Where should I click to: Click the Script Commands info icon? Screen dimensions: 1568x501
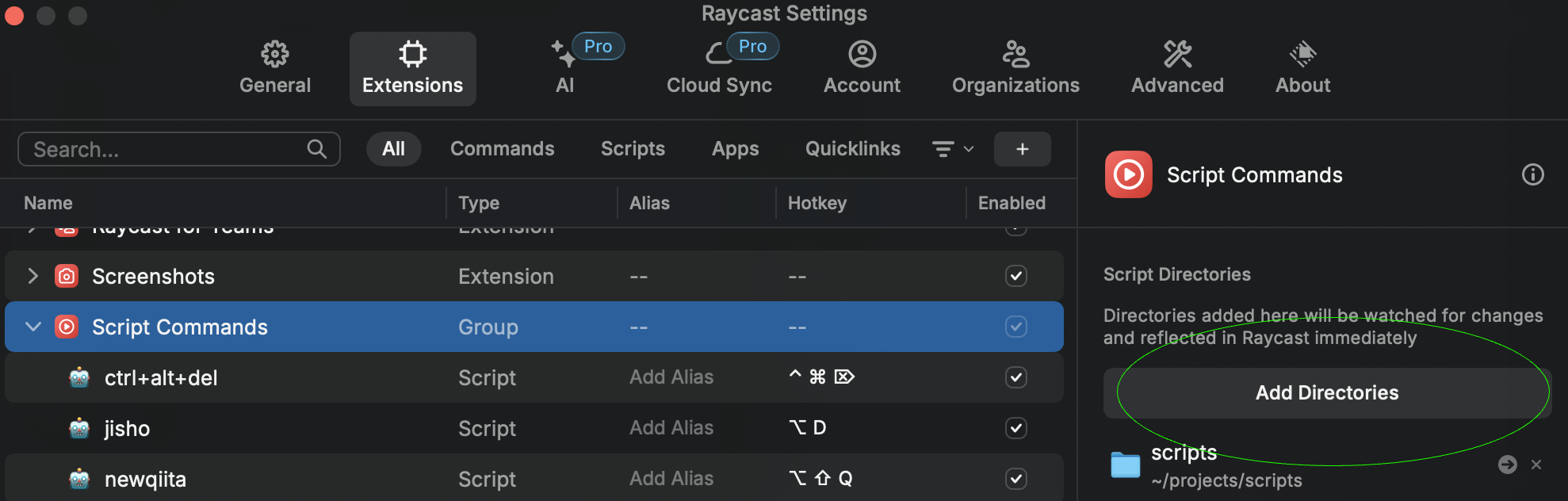(x=1533, y=174)
